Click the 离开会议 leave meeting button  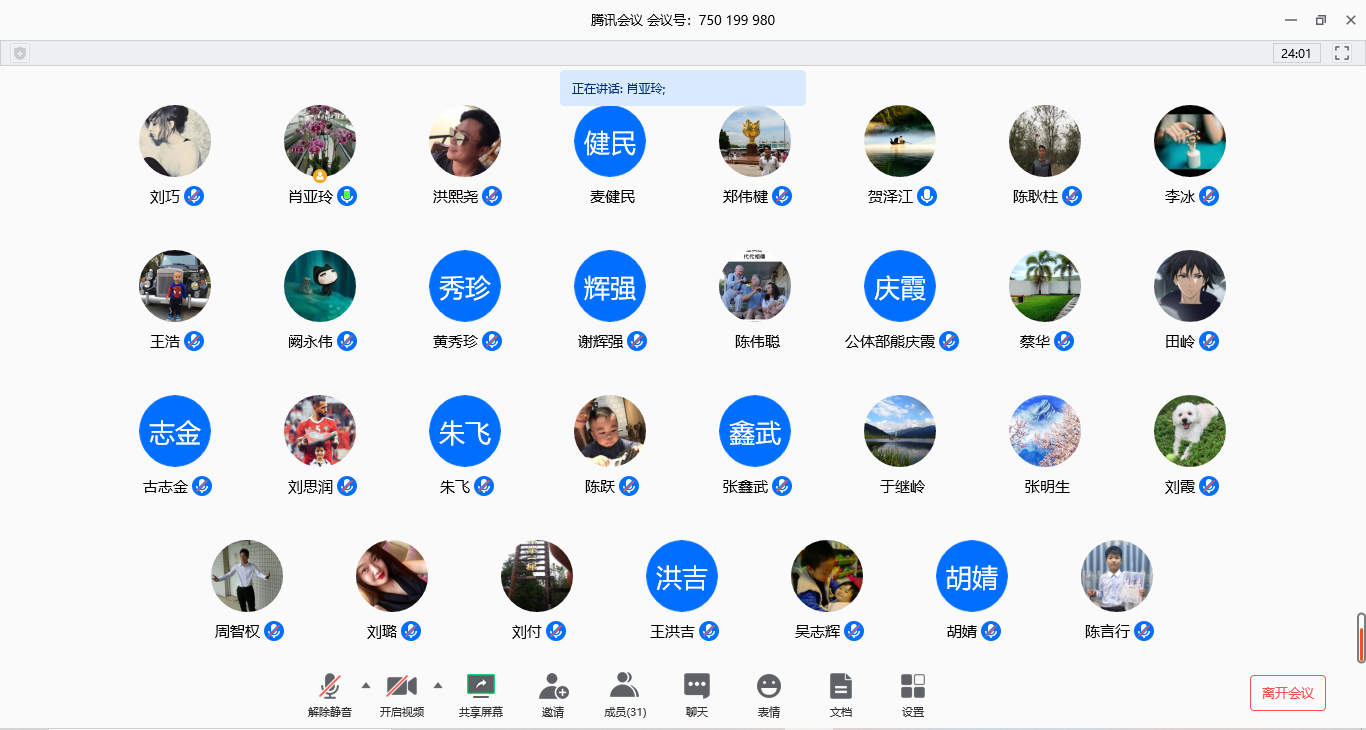pos(1287,693)
